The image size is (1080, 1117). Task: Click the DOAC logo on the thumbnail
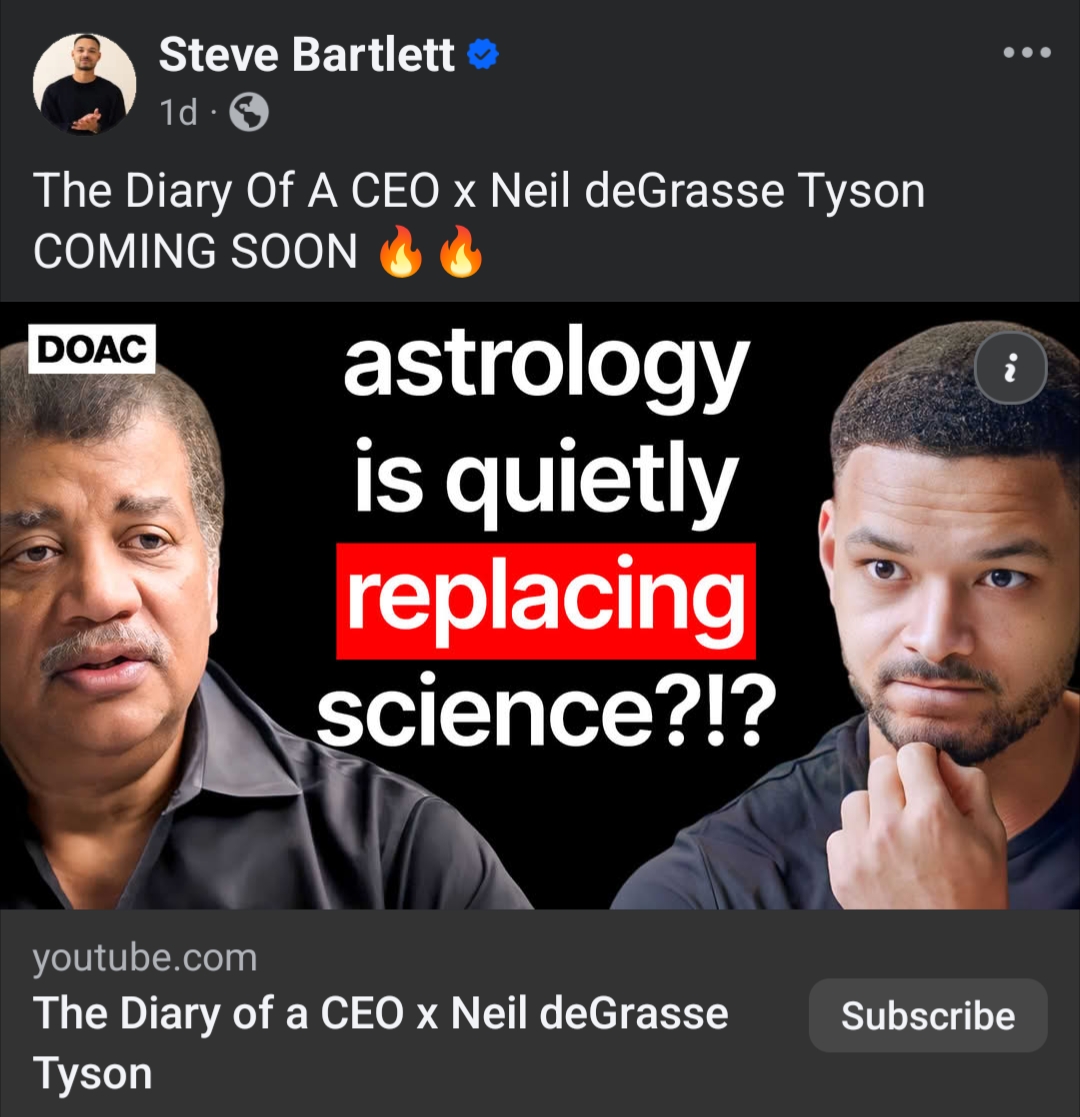92,349
